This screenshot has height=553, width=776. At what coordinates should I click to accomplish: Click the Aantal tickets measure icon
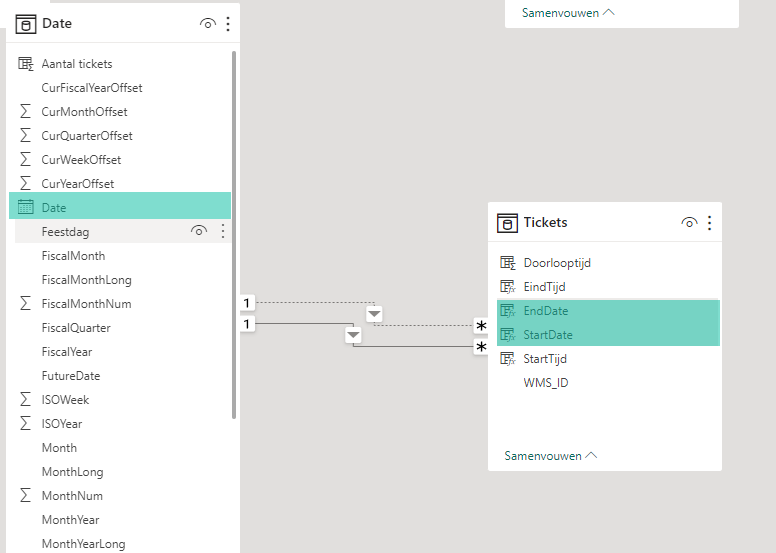point(26,64)
